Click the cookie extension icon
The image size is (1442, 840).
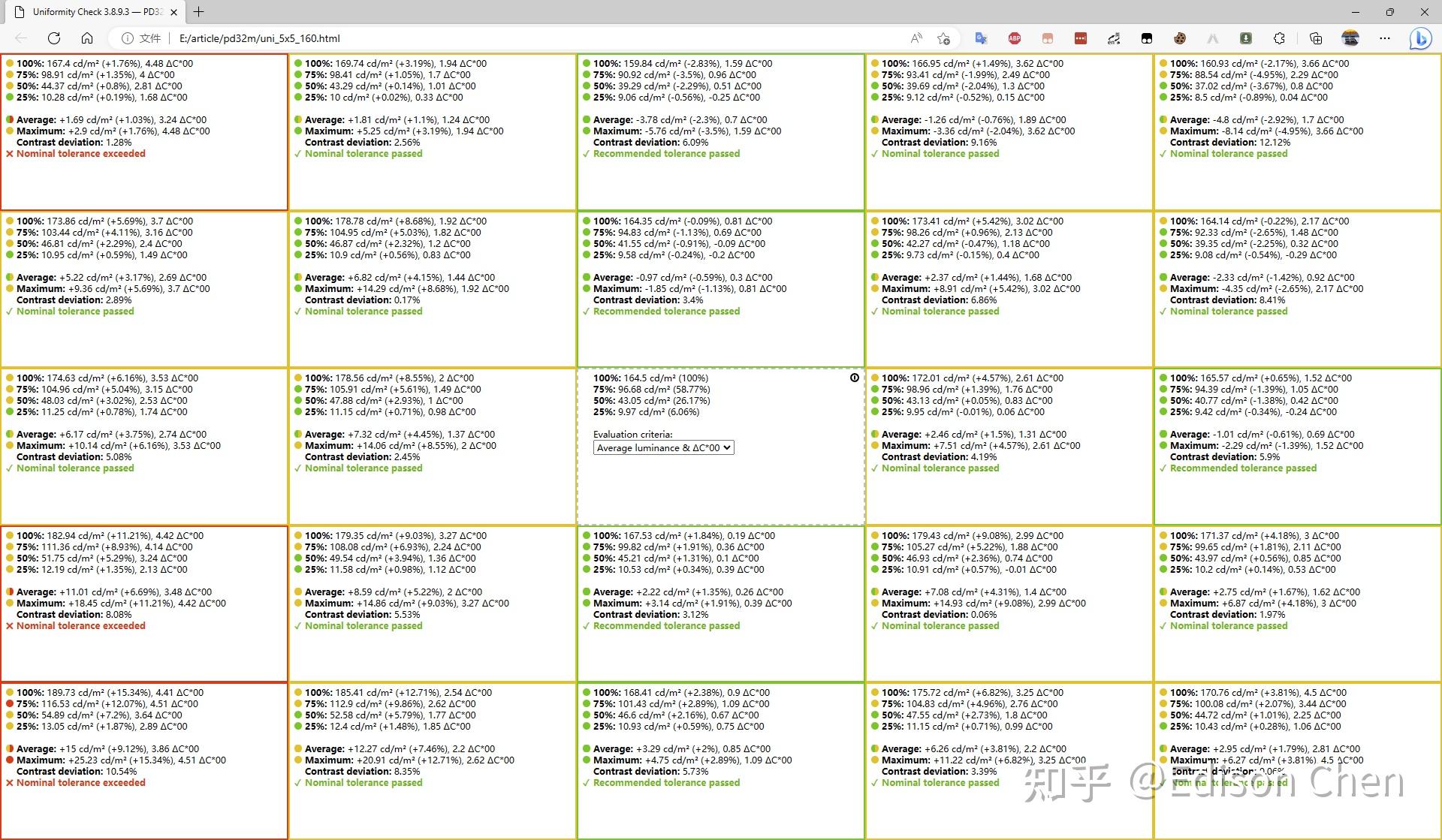click(x=1180, y=38)
